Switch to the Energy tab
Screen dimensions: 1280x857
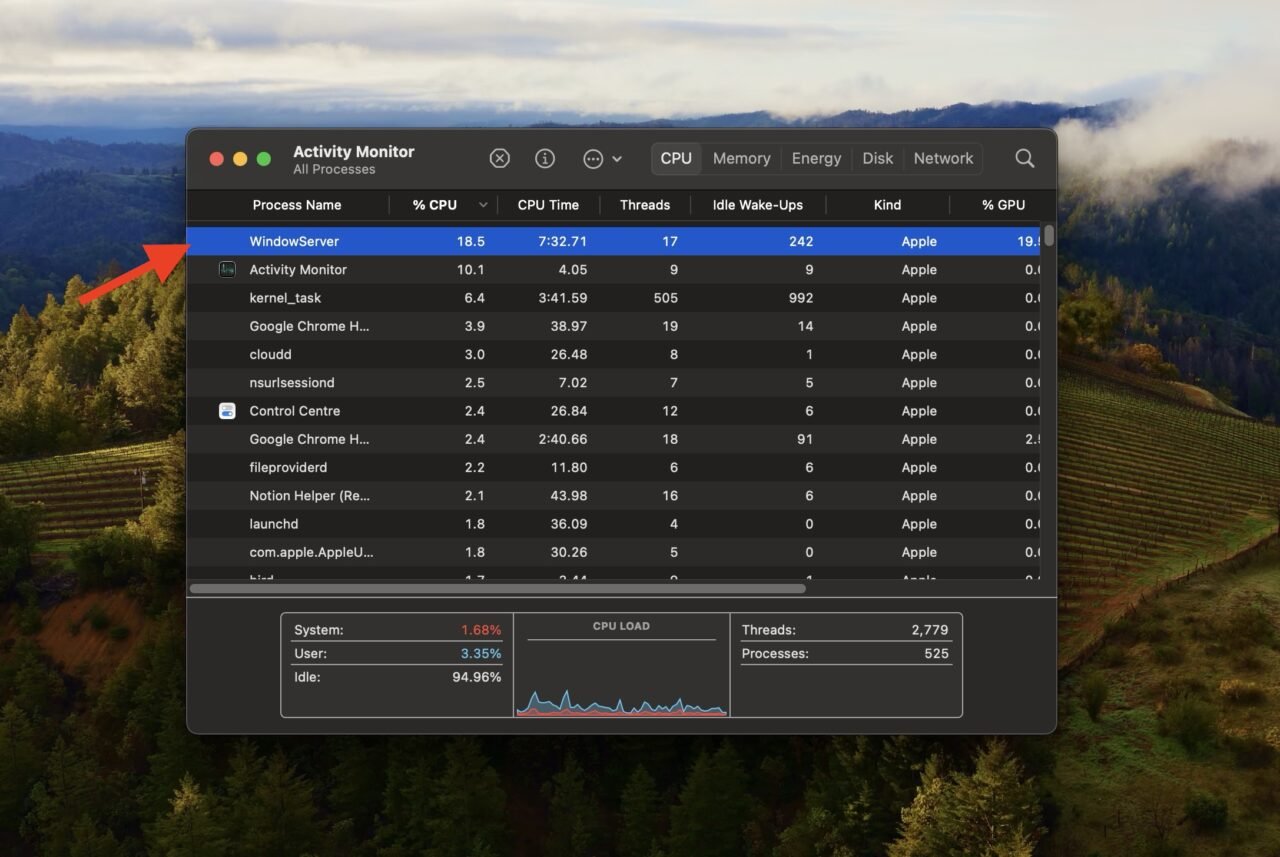pyautogui.click(x=816, y=158)
